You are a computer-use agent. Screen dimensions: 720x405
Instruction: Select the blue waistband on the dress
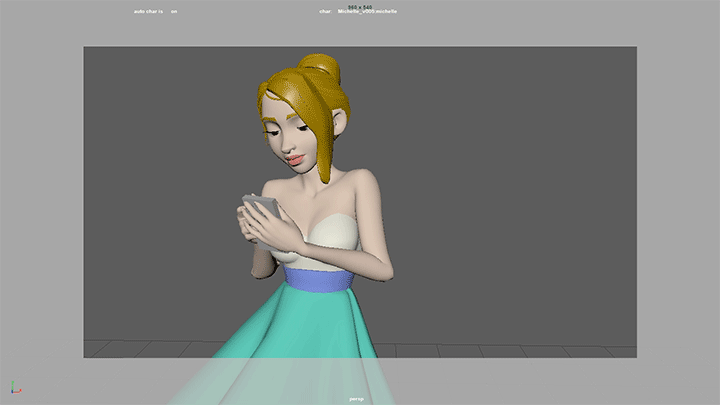pos(318,278)
